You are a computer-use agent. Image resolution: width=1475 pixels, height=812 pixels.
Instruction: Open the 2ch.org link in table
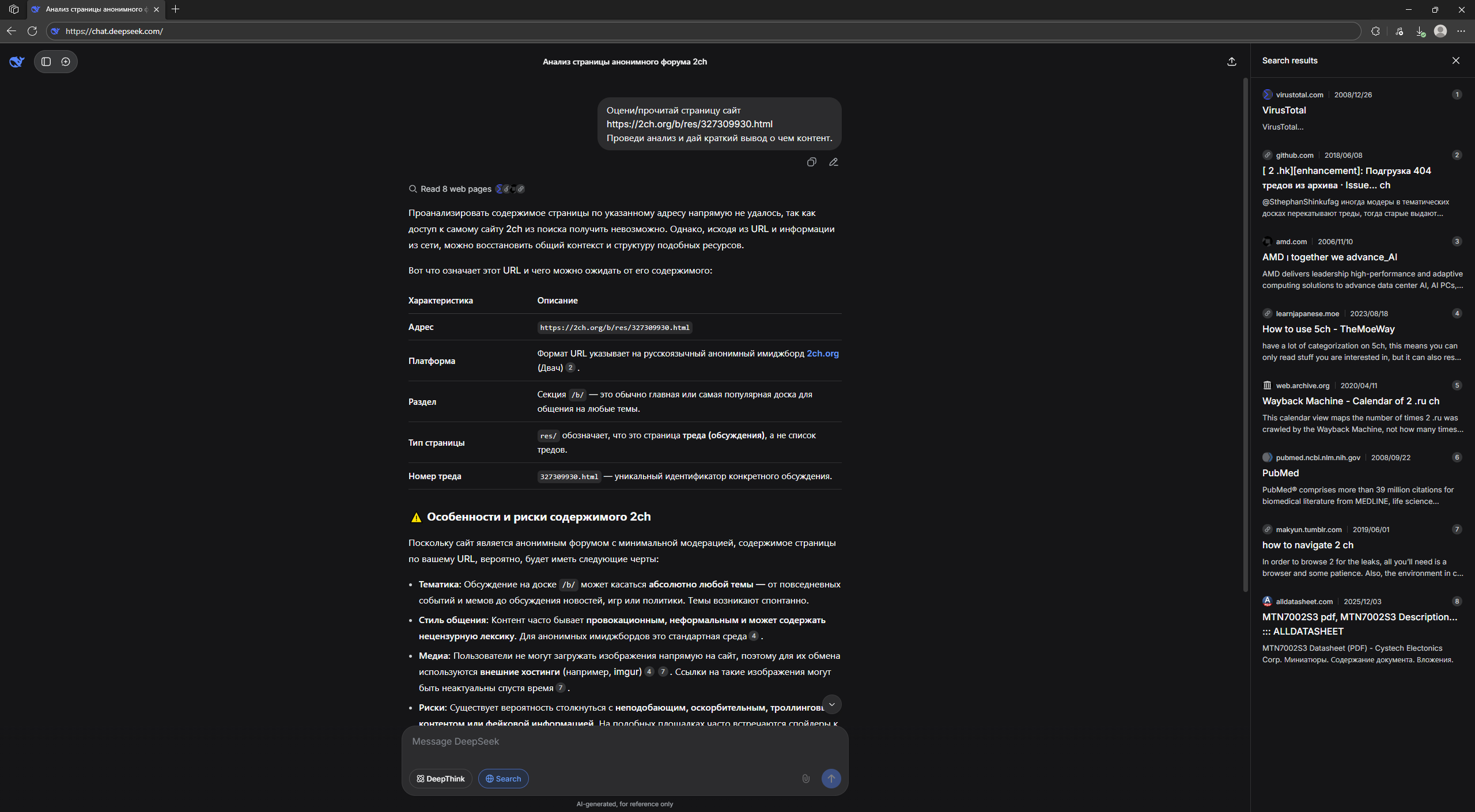coord(822,354)
